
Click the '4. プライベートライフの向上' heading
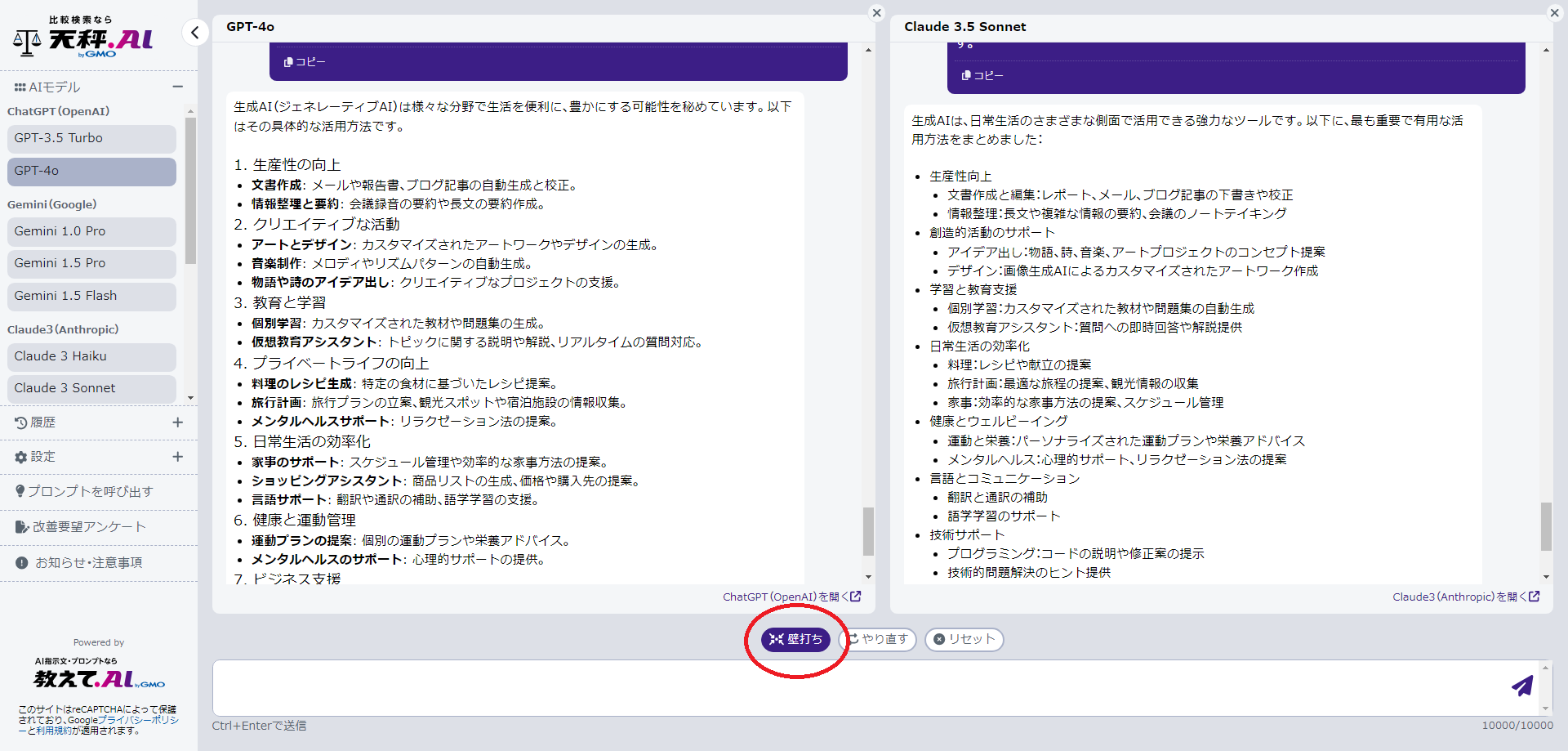point(332,363)
